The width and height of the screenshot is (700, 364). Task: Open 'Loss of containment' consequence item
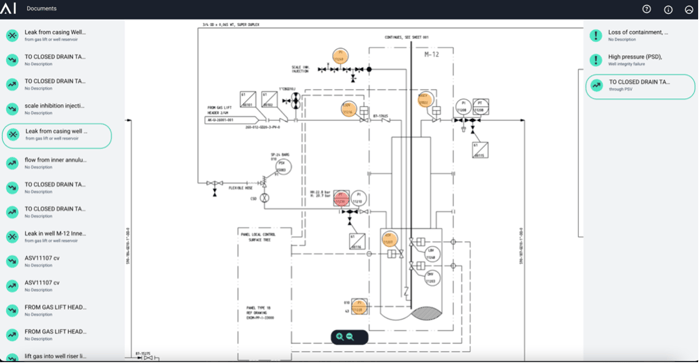640,35
